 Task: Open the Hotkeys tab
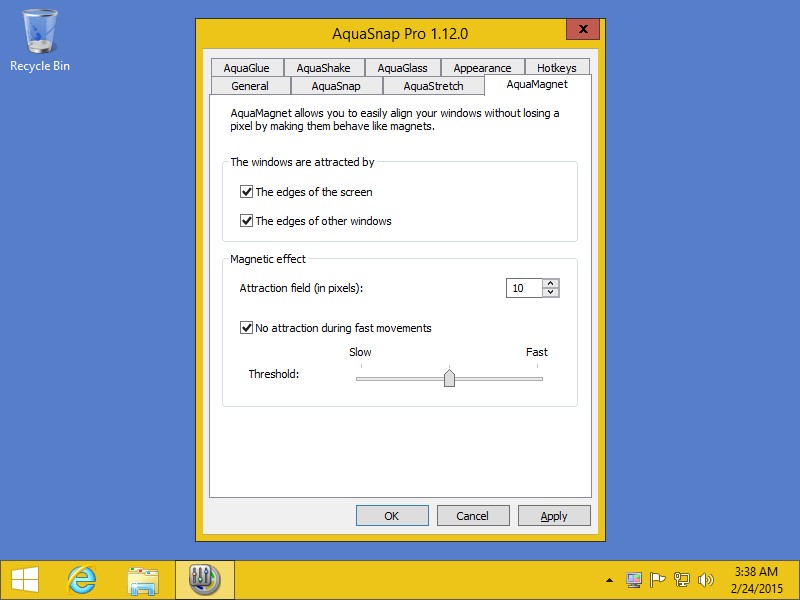557,68
